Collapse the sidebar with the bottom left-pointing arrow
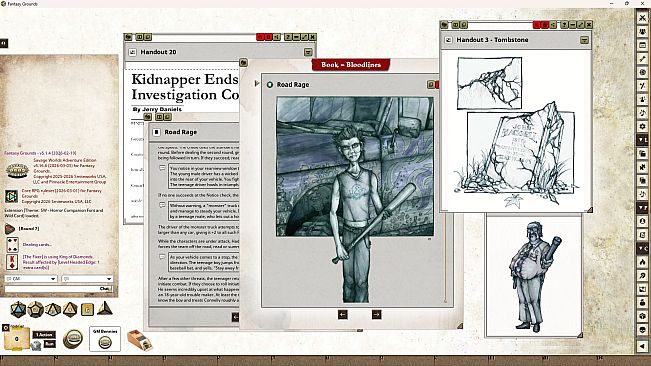 [x=643, y=346]
